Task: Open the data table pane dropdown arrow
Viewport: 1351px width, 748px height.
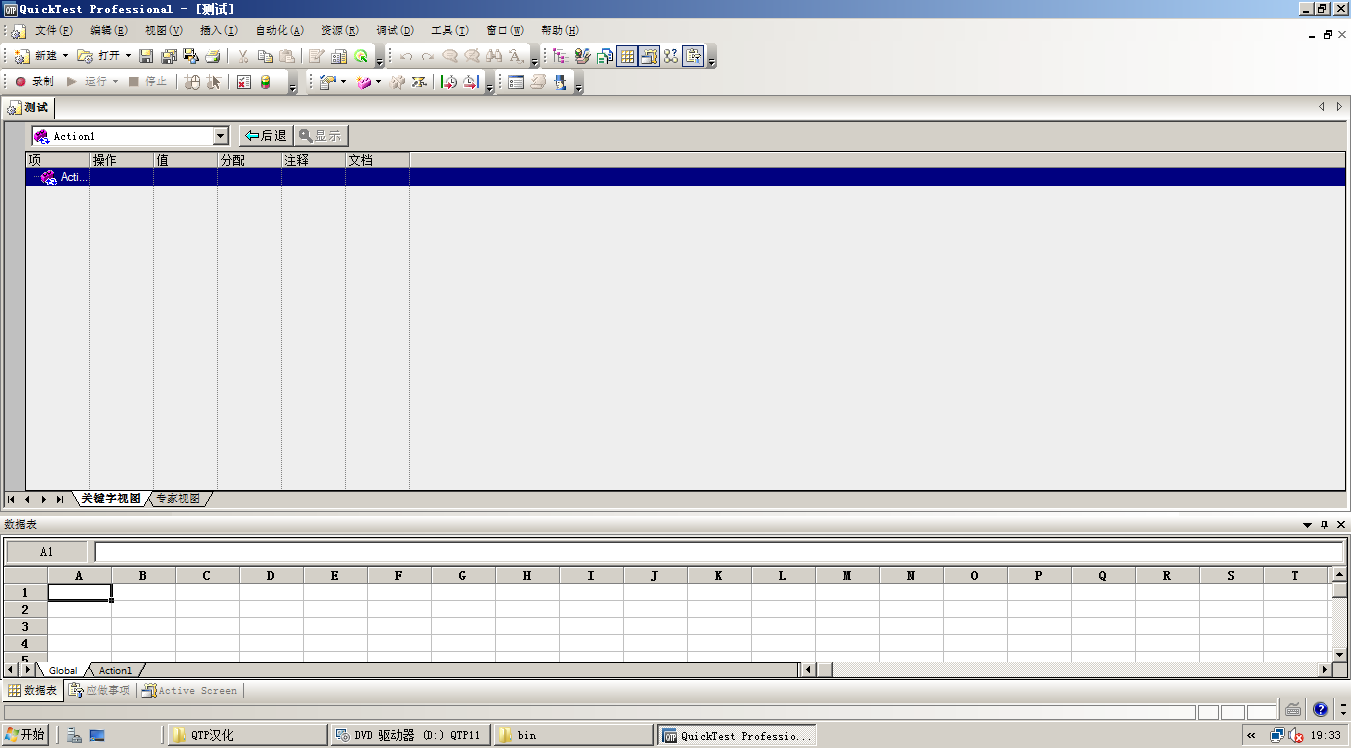Action: [x=1307, y=524]
